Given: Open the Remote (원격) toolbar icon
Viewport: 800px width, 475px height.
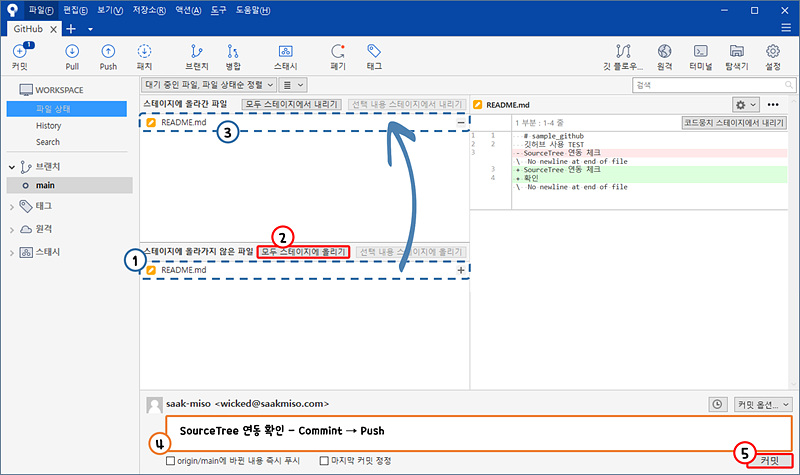Looking at the screenshot, I should [664, 57].
